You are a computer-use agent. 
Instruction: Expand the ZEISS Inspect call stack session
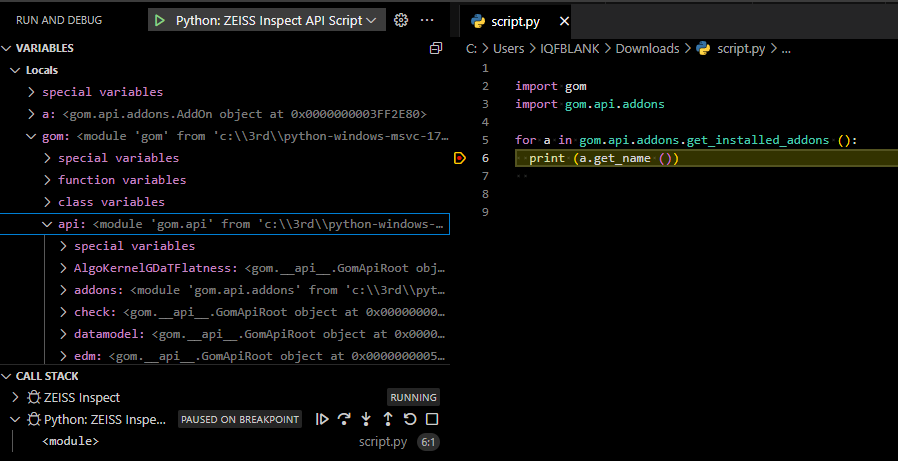(15, 397)
